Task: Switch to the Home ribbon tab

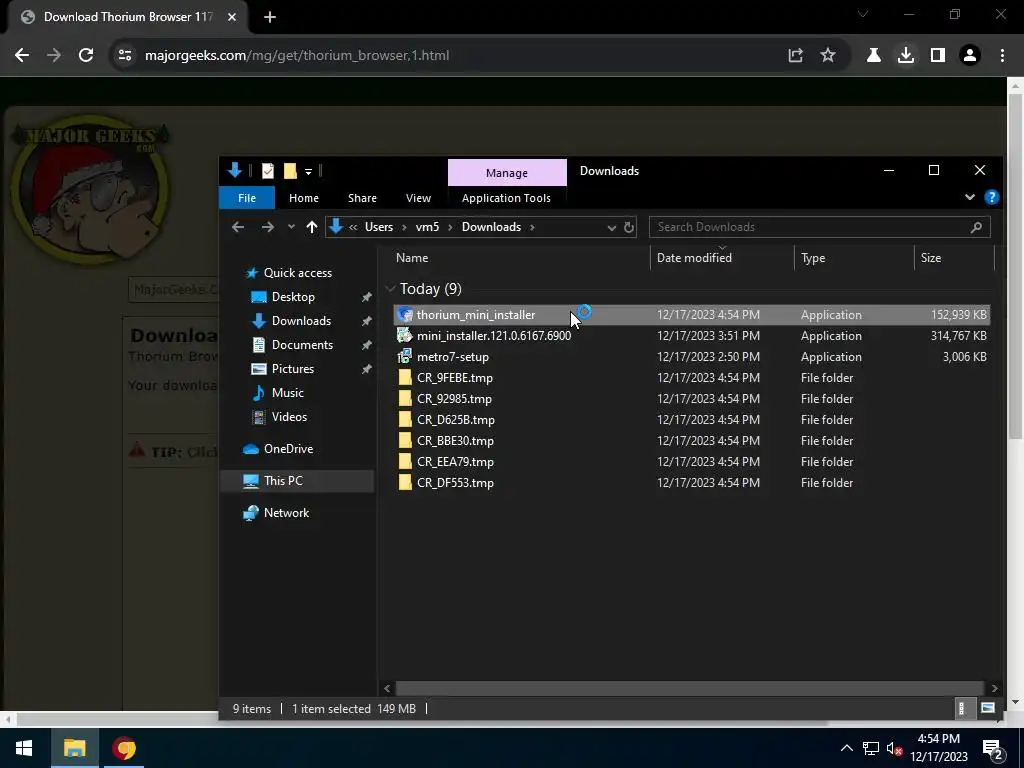Action: (x=304, y=198)
